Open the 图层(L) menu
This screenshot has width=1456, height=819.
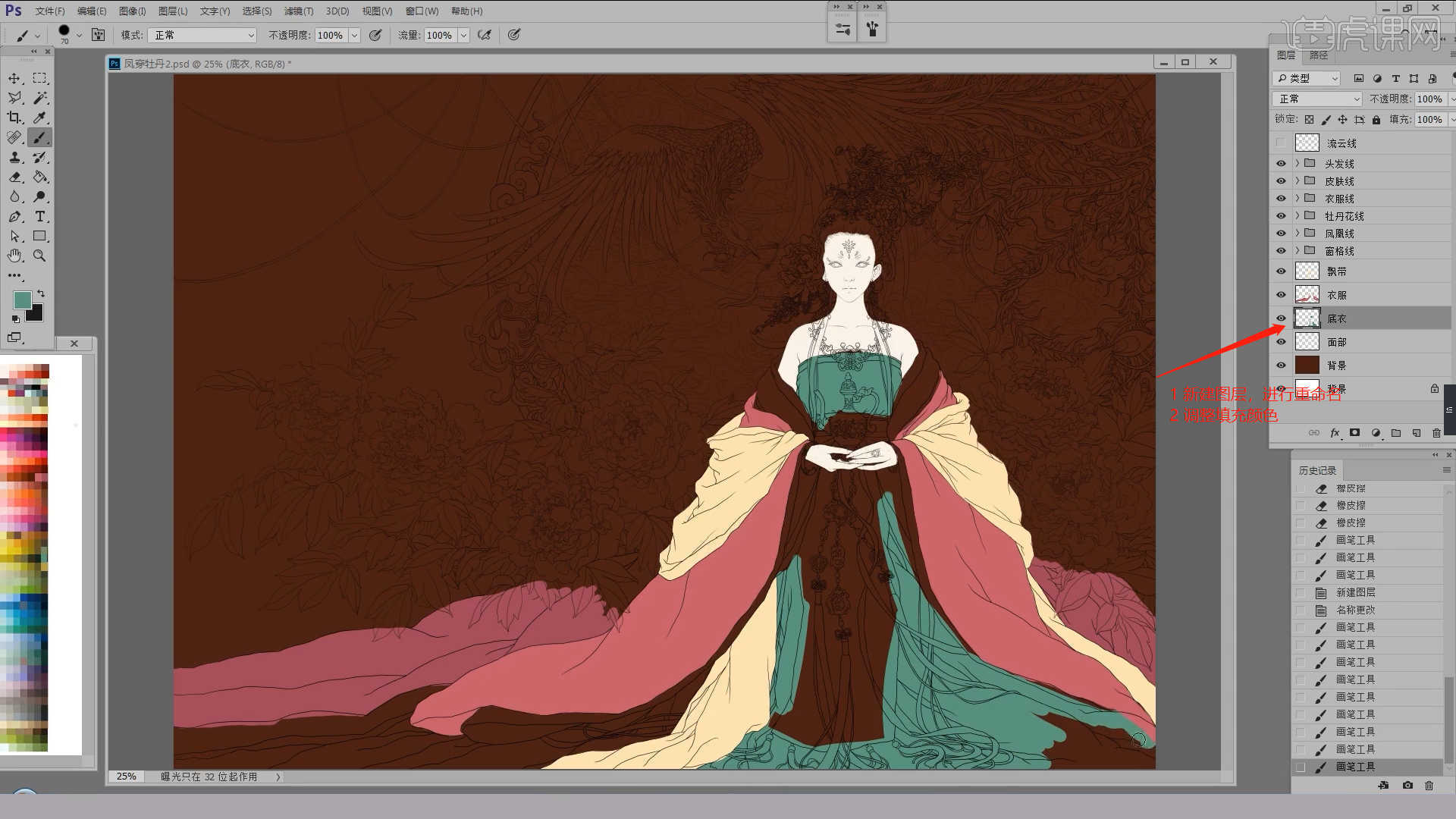[x=173, y=11]
